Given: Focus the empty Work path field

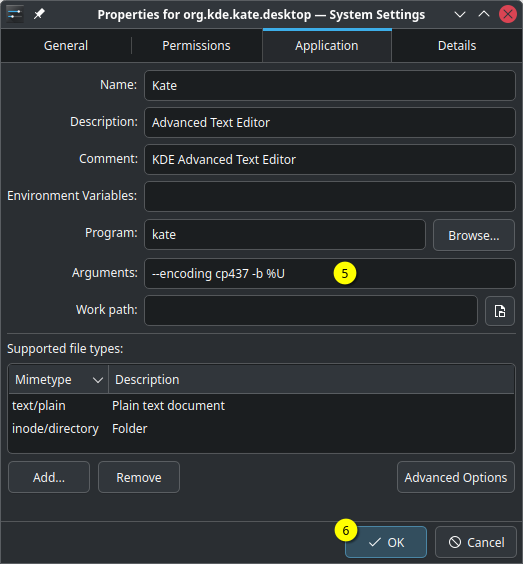Looking at the screenshot, I should 311,310.
